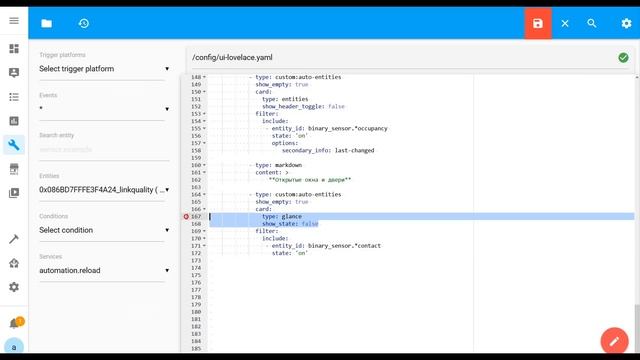640x360 pixels.
Task: Close the current file with X icon
Action: tap(565, 23)
